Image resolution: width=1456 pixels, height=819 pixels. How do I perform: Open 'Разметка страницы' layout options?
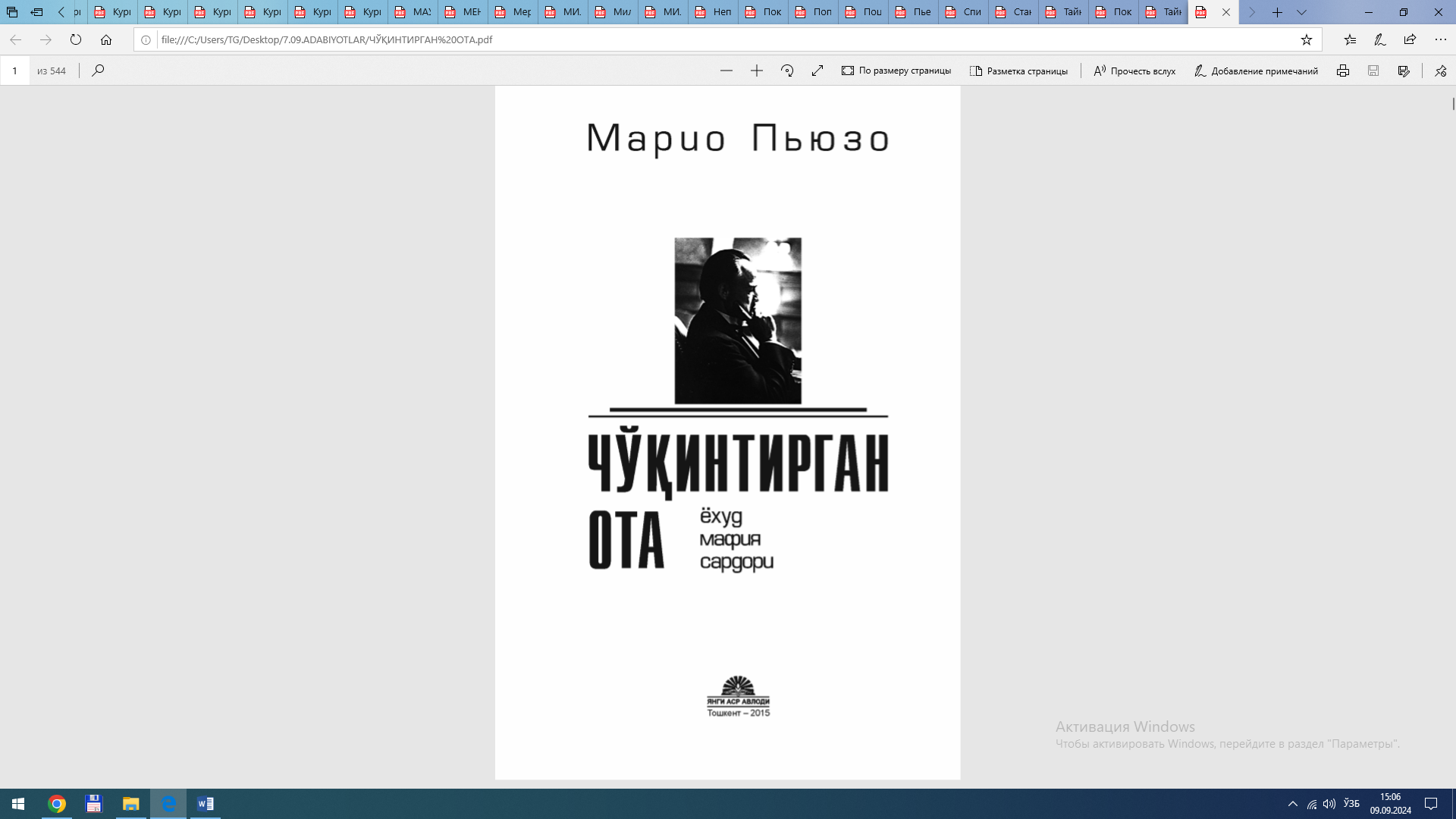point(1018,71)
